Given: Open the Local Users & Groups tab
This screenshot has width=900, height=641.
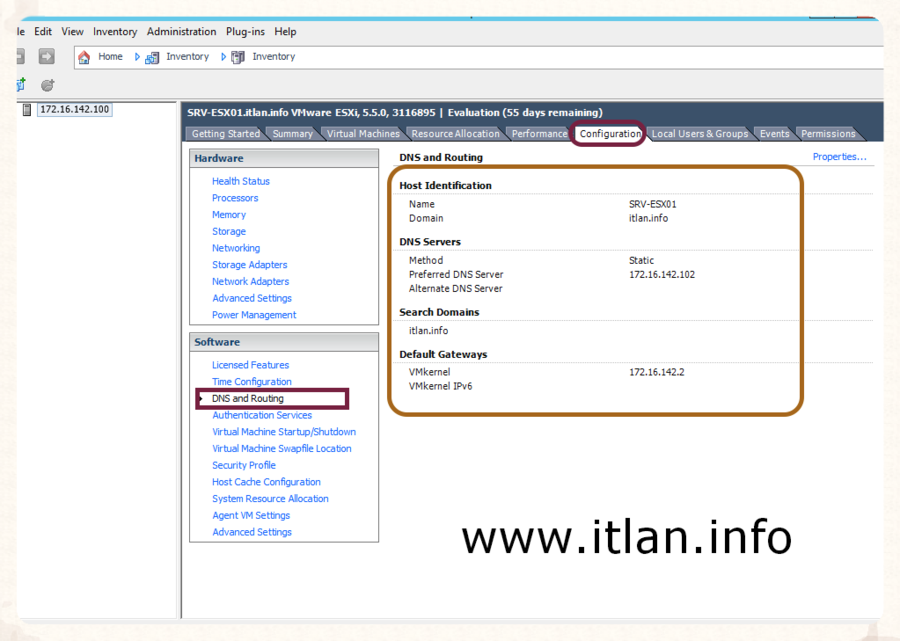Looking at the screenshot, I should (699, 134).
